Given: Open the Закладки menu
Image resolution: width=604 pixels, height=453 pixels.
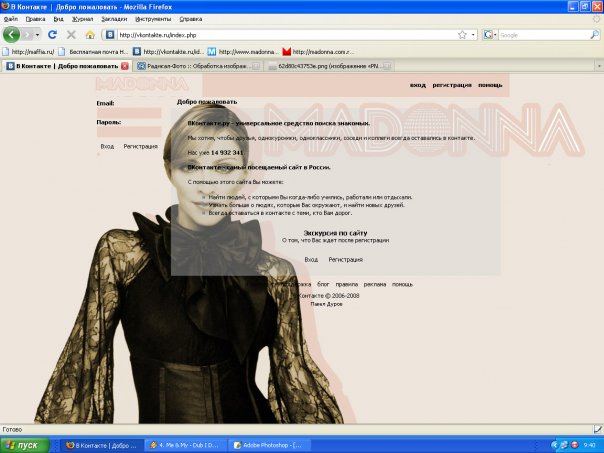Looking at the screenshot, I should point(114,19).
